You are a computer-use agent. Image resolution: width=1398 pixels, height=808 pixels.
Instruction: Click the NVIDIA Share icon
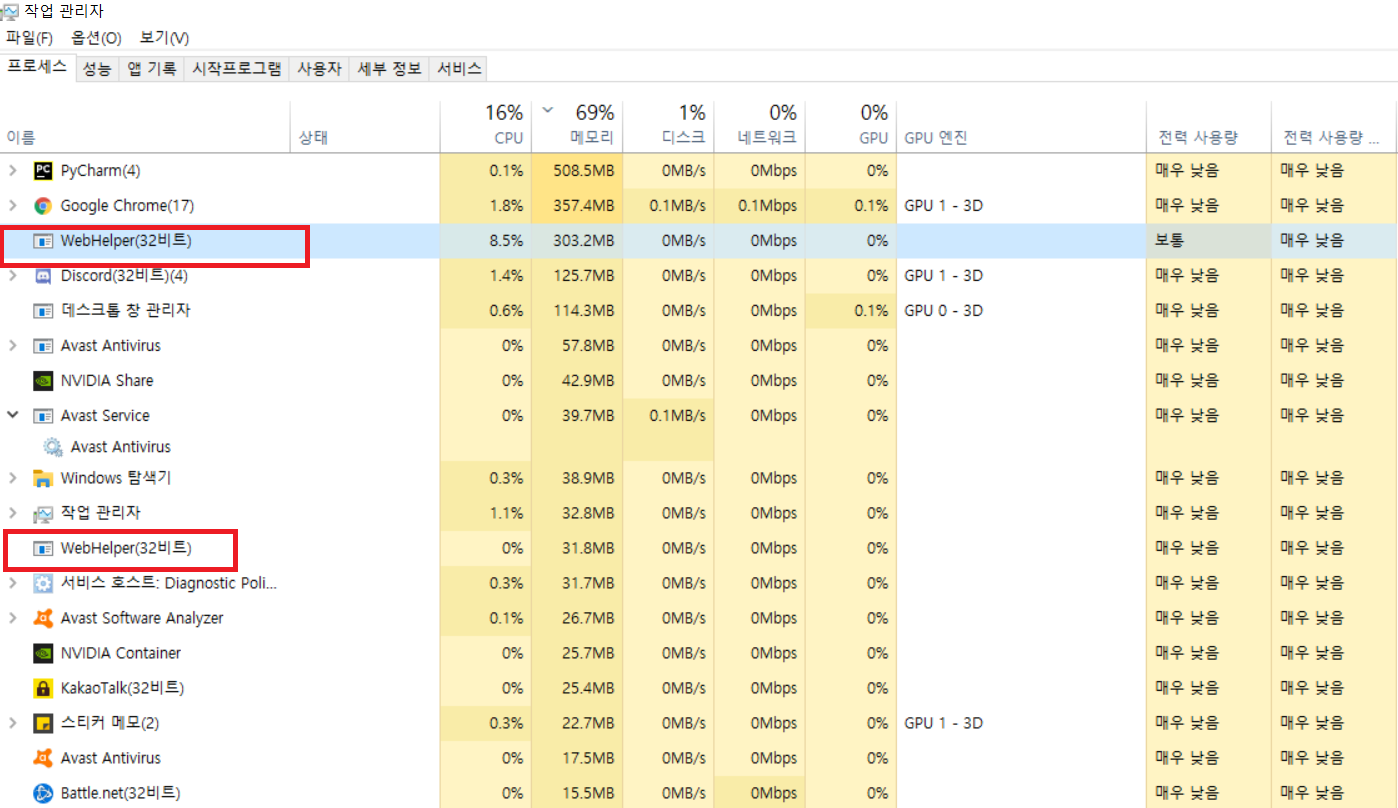coord(43,381)
